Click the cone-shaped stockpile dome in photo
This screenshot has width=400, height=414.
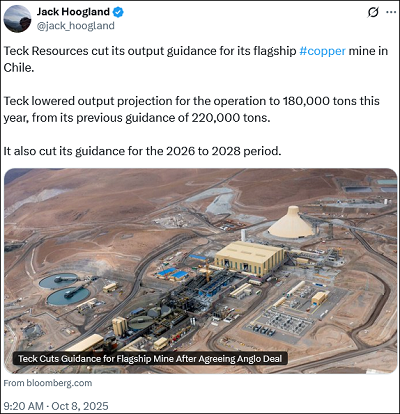[x=291, y=222]
